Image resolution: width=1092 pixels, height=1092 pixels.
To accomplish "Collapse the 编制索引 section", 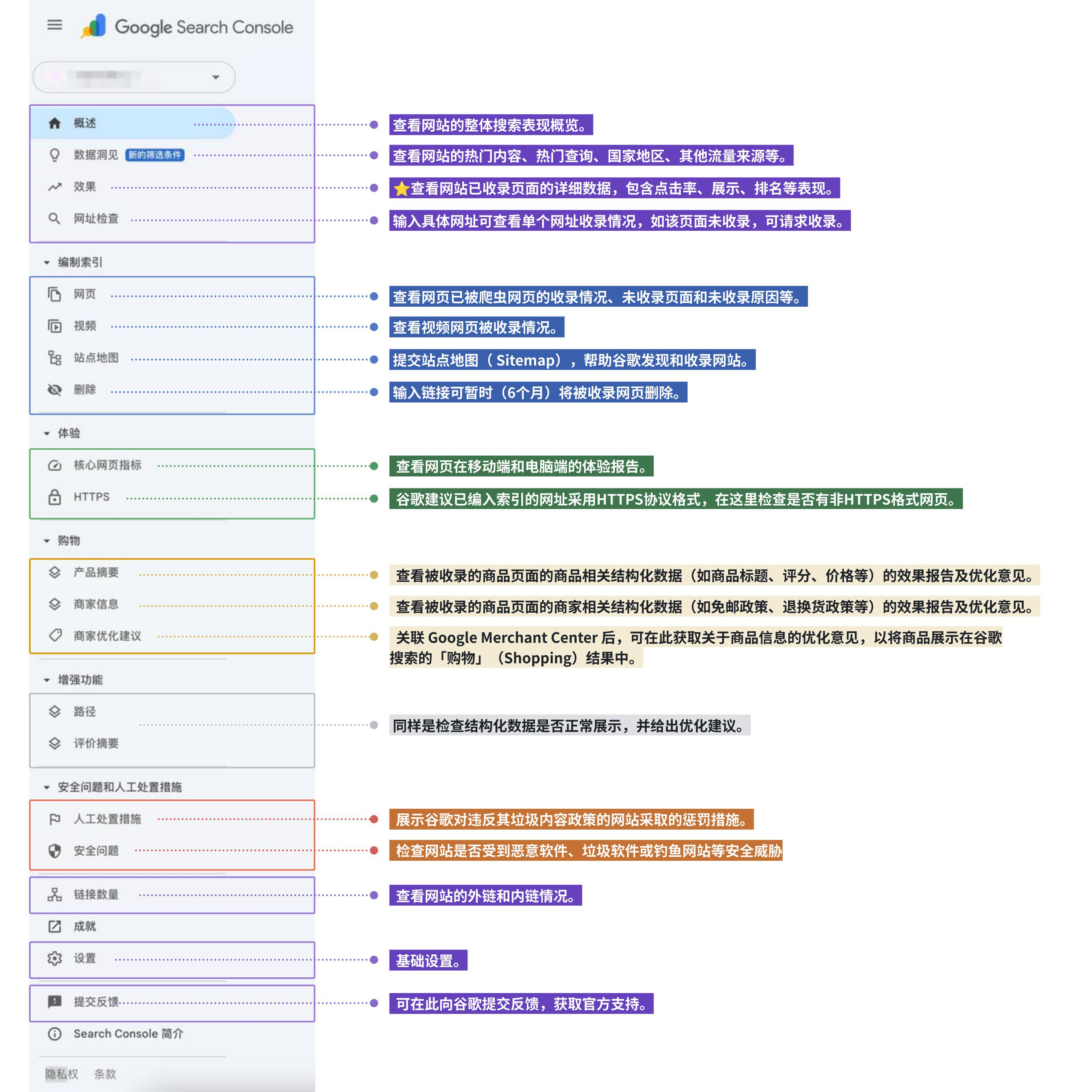I will (x=46, y=263).
